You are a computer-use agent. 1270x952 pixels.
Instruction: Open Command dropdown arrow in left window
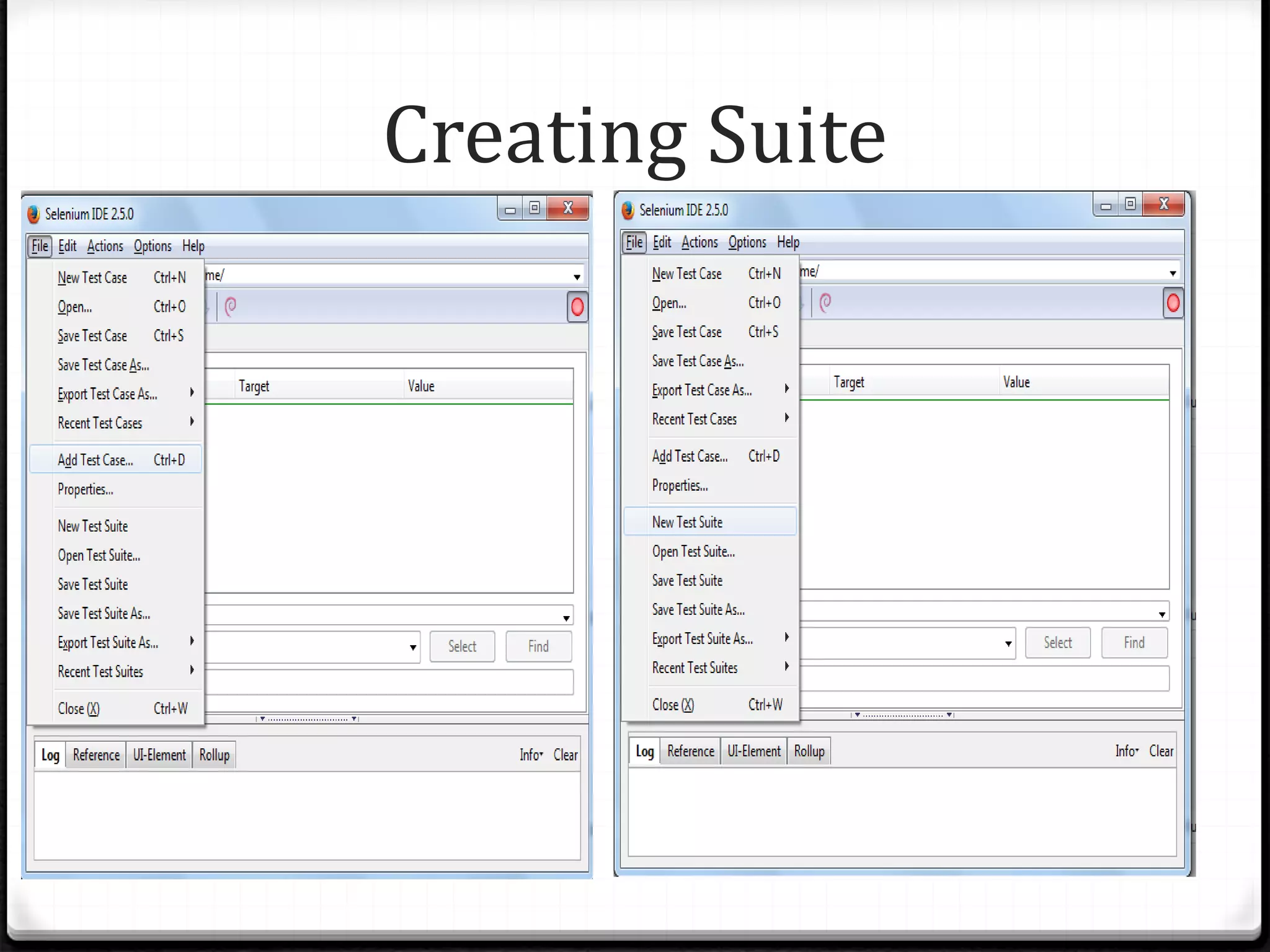click(x=566, y=618)
